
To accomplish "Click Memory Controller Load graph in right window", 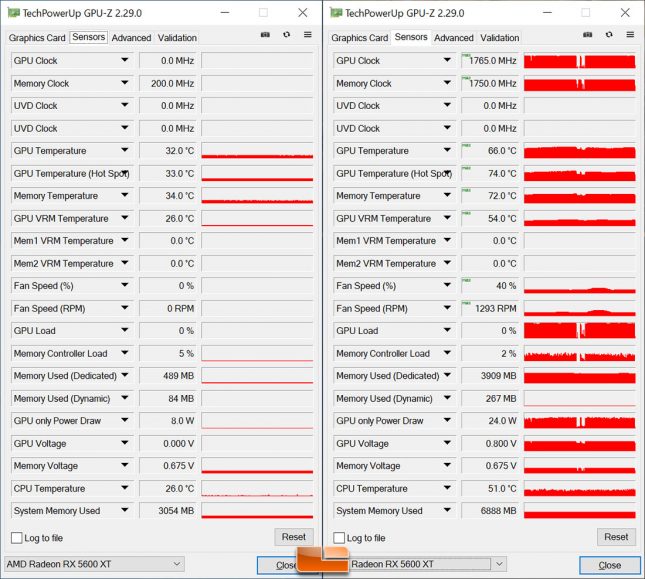I will click(x=580, y=353).
